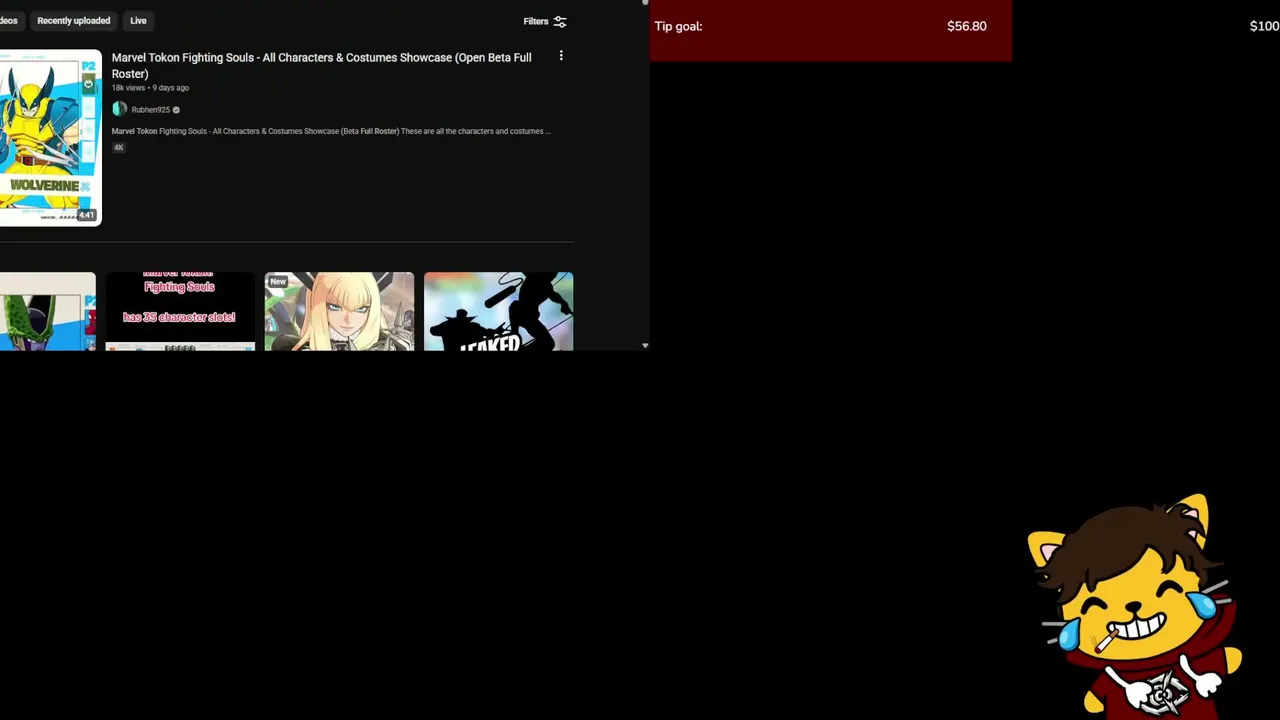The image size is (1280, 720).
Task: Open the blonde character short thumbnail
Action: [x=339, y=311]
